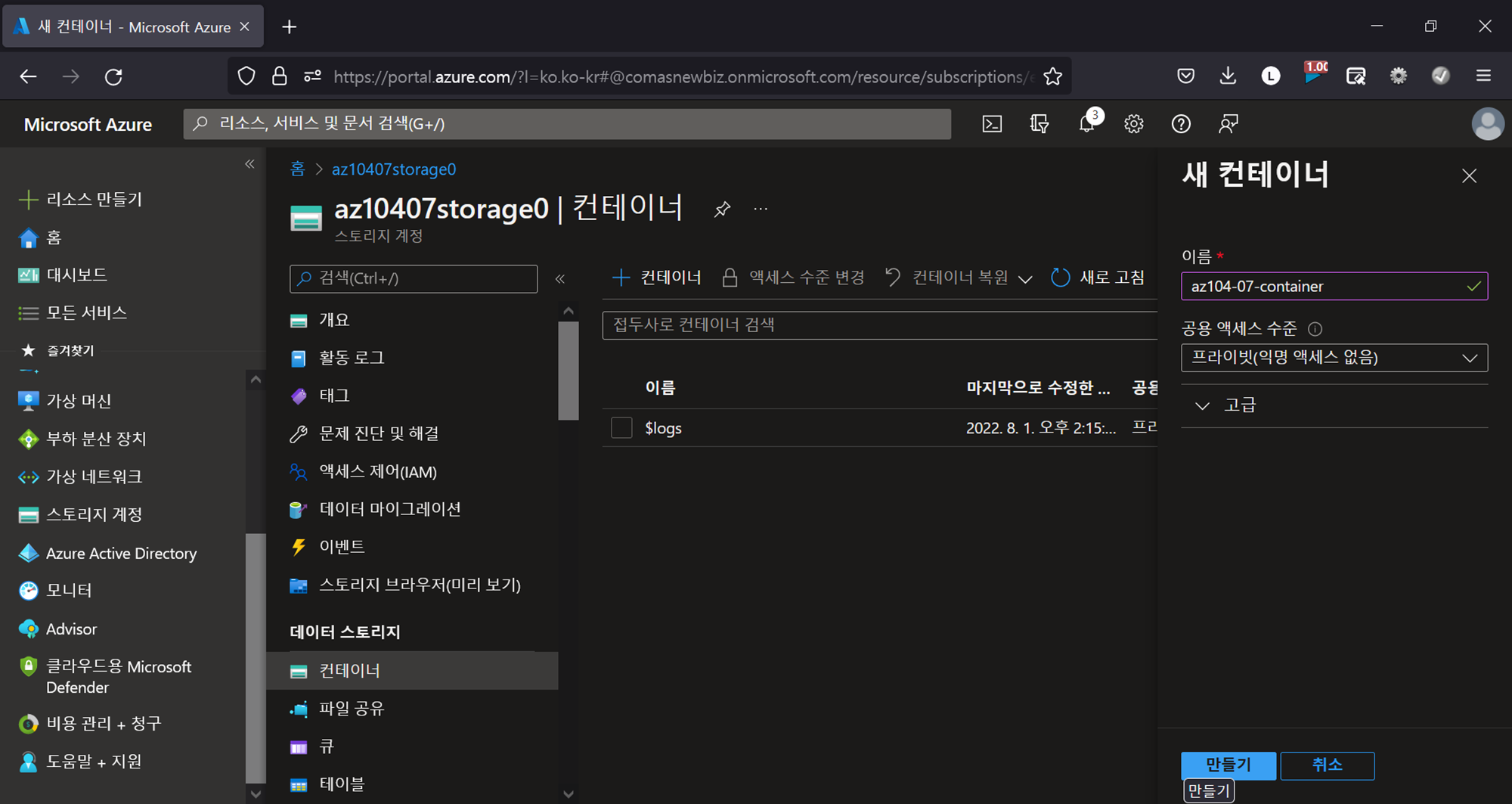Open 비용 관리 + 청구
Screen dimensions: 1512x804
[x=89, y=723]
